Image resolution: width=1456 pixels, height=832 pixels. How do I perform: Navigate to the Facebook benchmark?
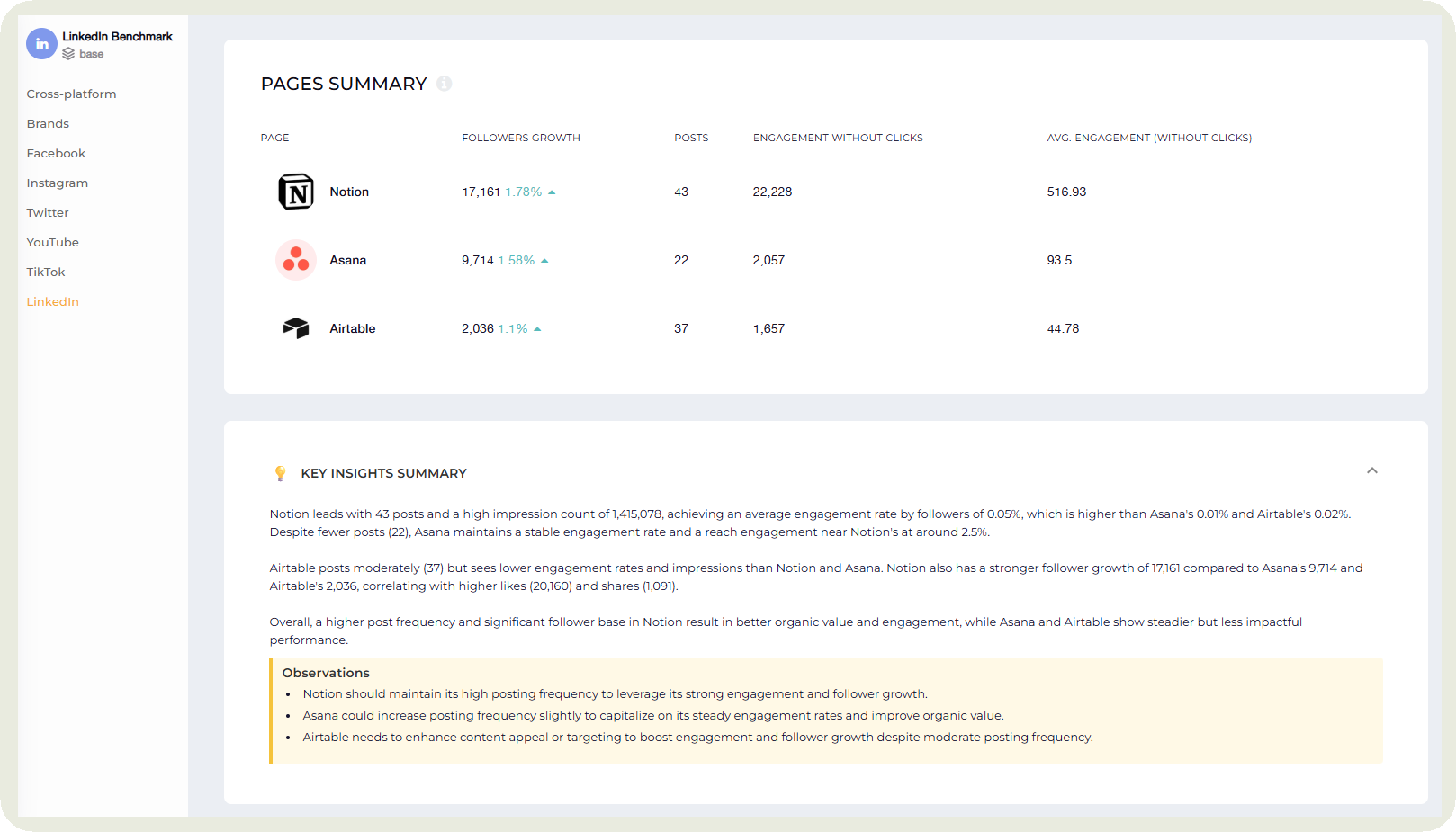coord(56,153)
